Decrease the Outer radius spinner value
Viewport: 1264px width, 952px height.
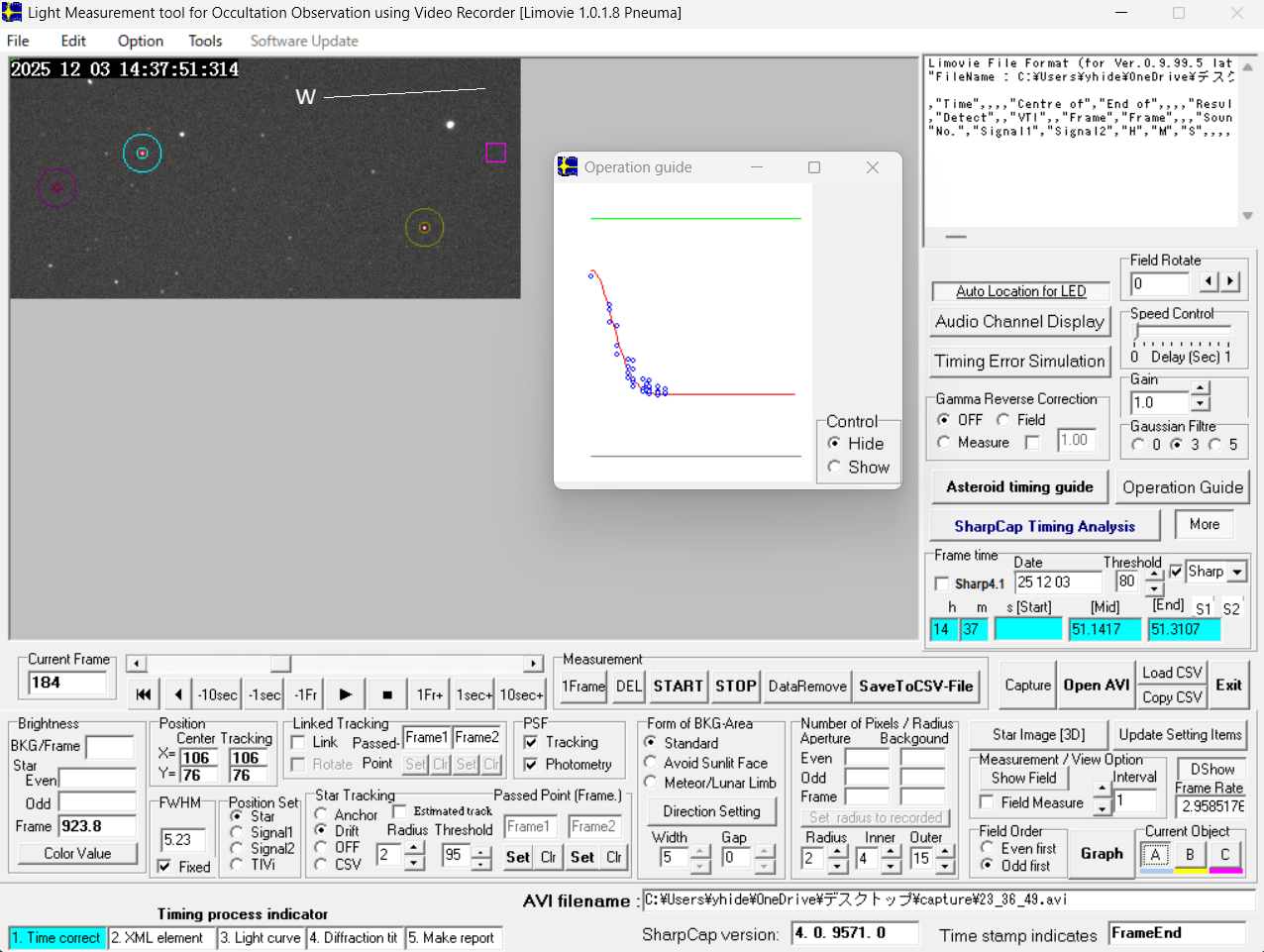(946, 867)
